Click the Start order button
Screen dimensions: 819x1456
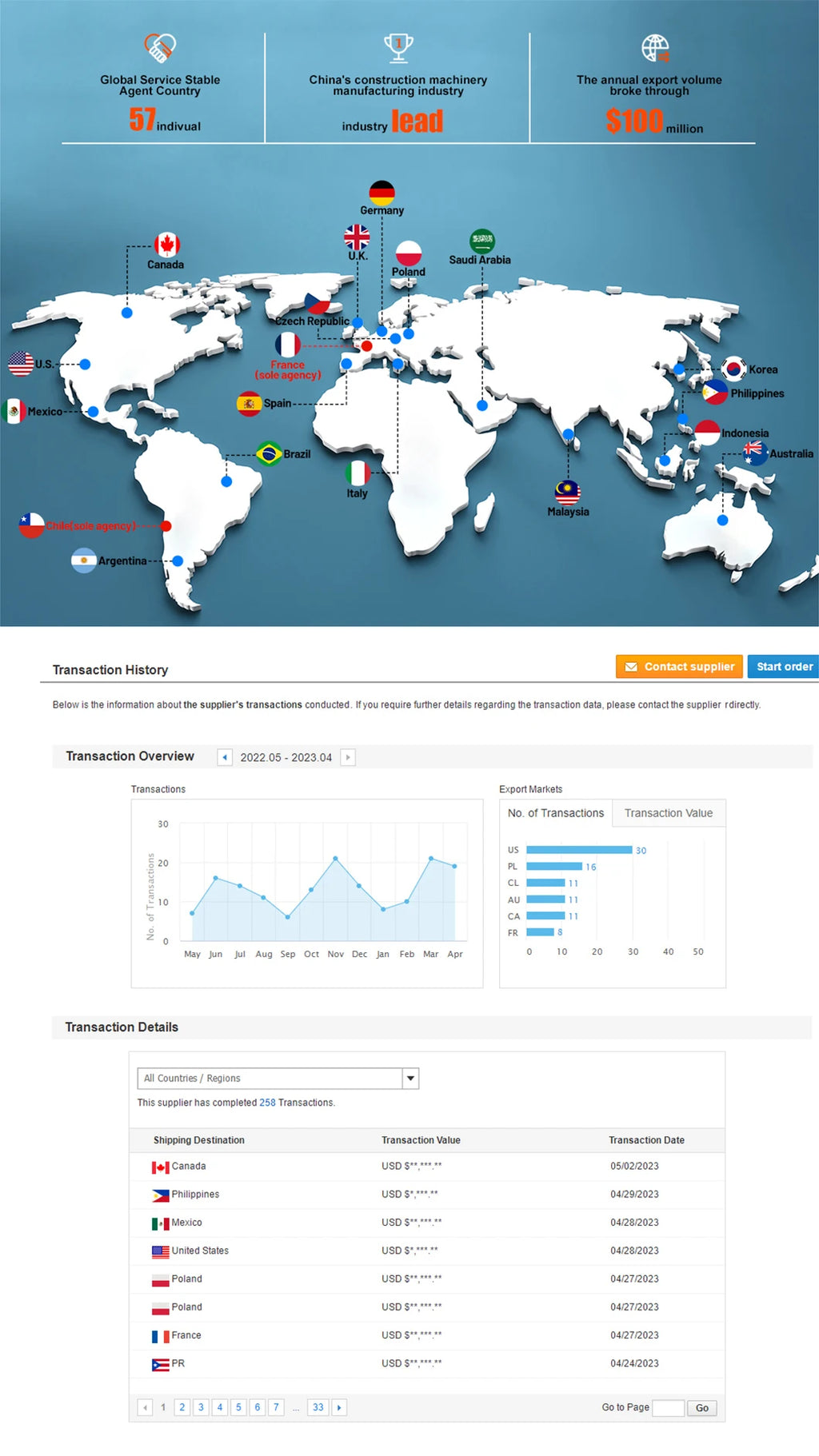pos(784,666)
